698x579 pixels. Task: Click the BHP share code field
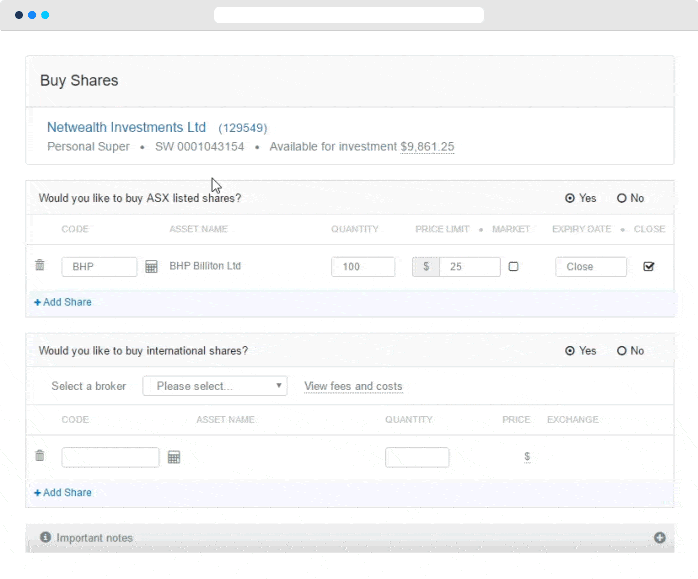pyautogui.click(x=99, y=267)
